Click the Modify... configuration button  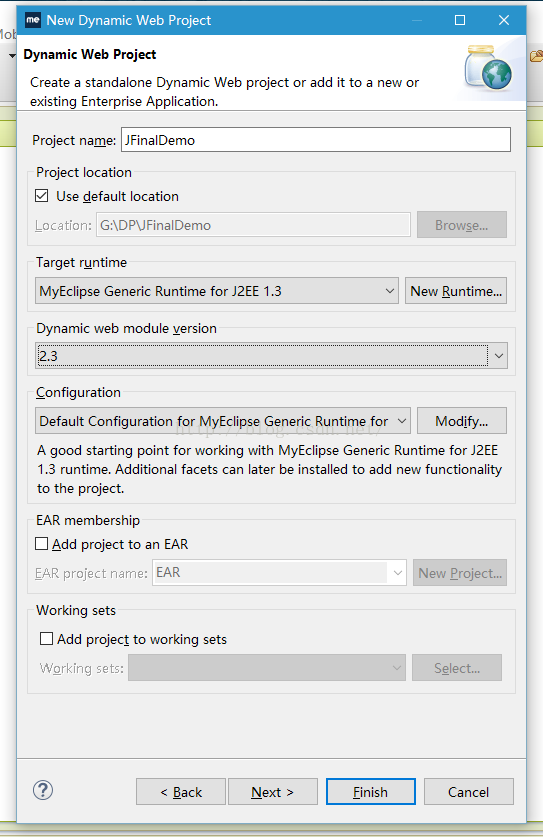coord(462,421)
